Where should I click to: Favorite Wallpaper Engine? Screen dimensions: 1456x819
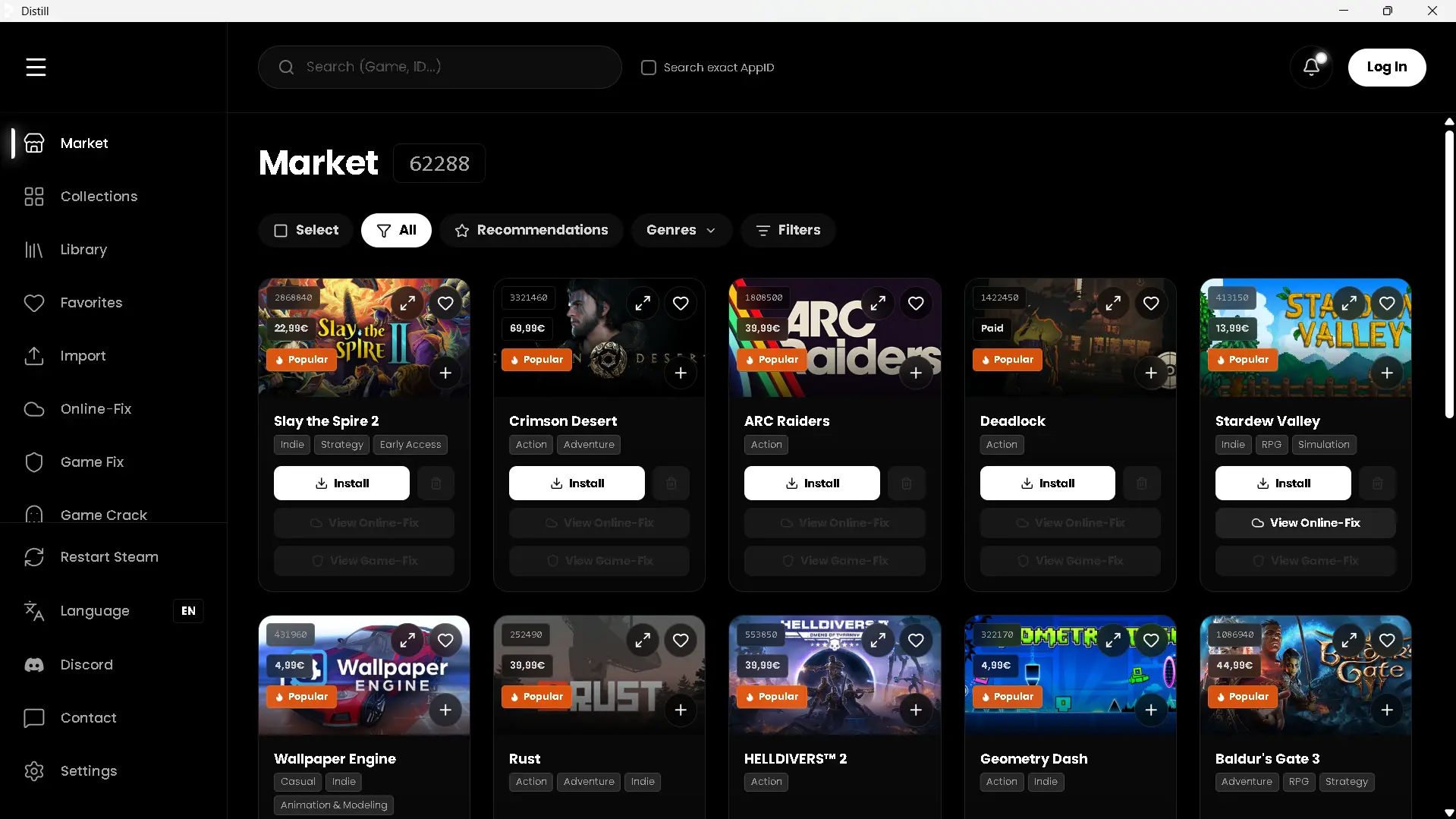(445, 641)
